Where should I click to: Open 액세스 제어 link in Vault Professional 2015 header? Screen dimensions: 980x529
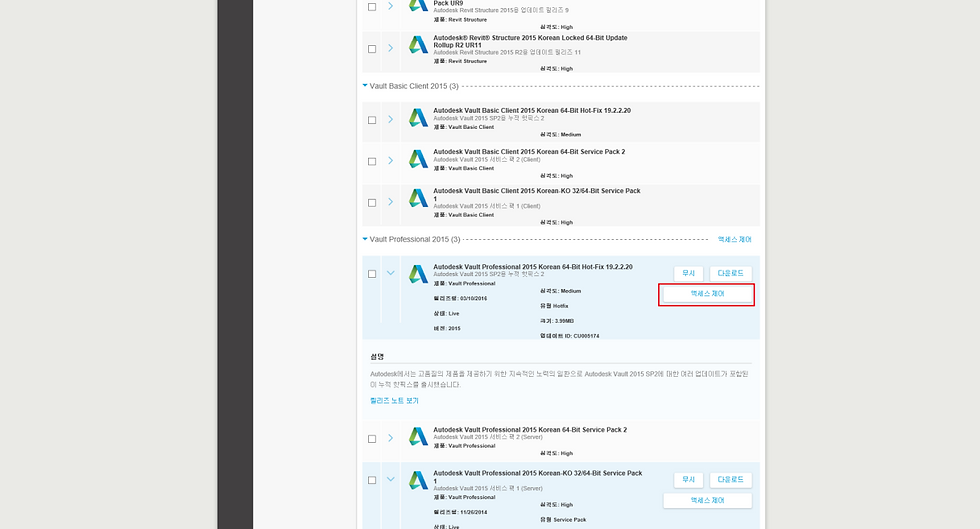(x=734, y=239)
